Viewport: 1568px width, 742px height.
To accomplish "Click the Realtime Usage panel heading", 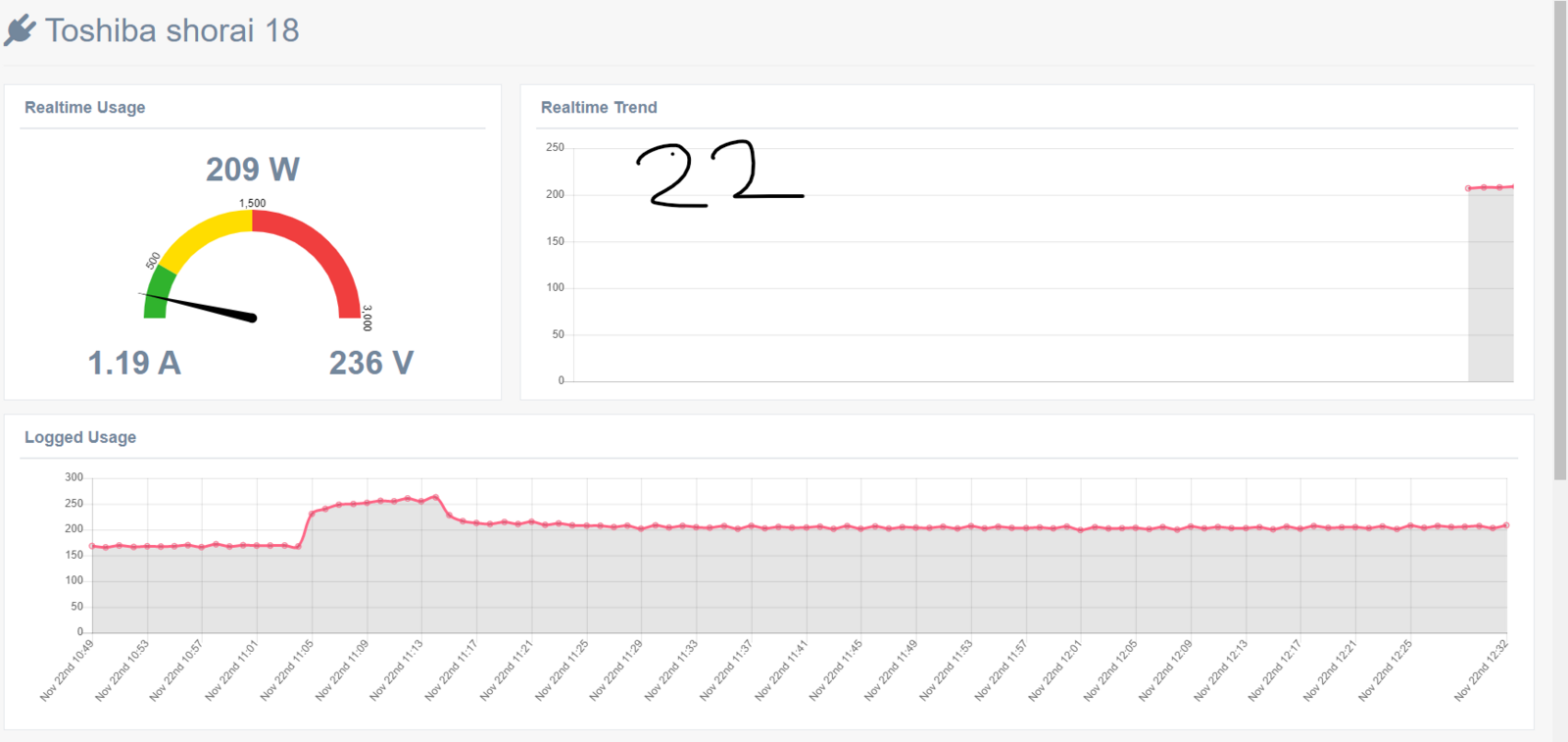I will pos(85,108).
